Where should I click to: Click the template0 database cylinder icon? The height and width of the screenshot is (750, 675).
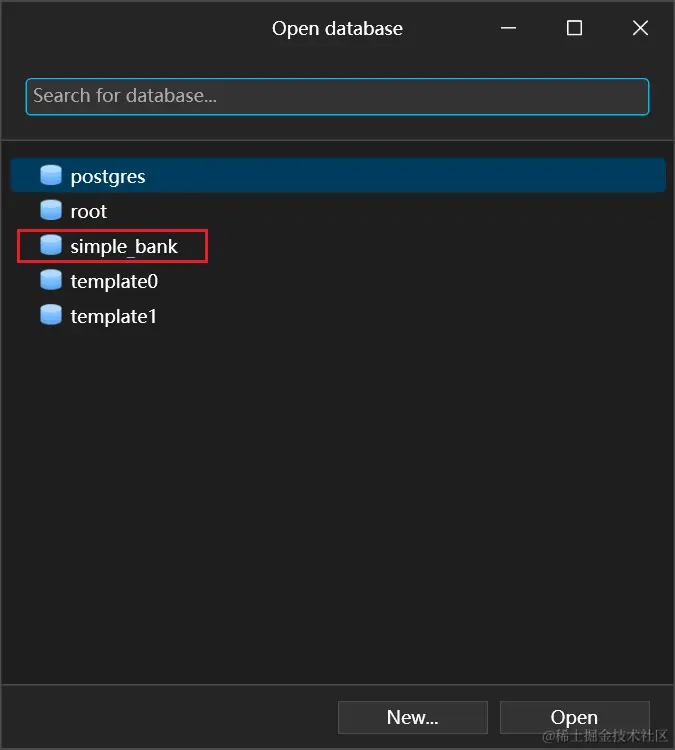(51, 281)
